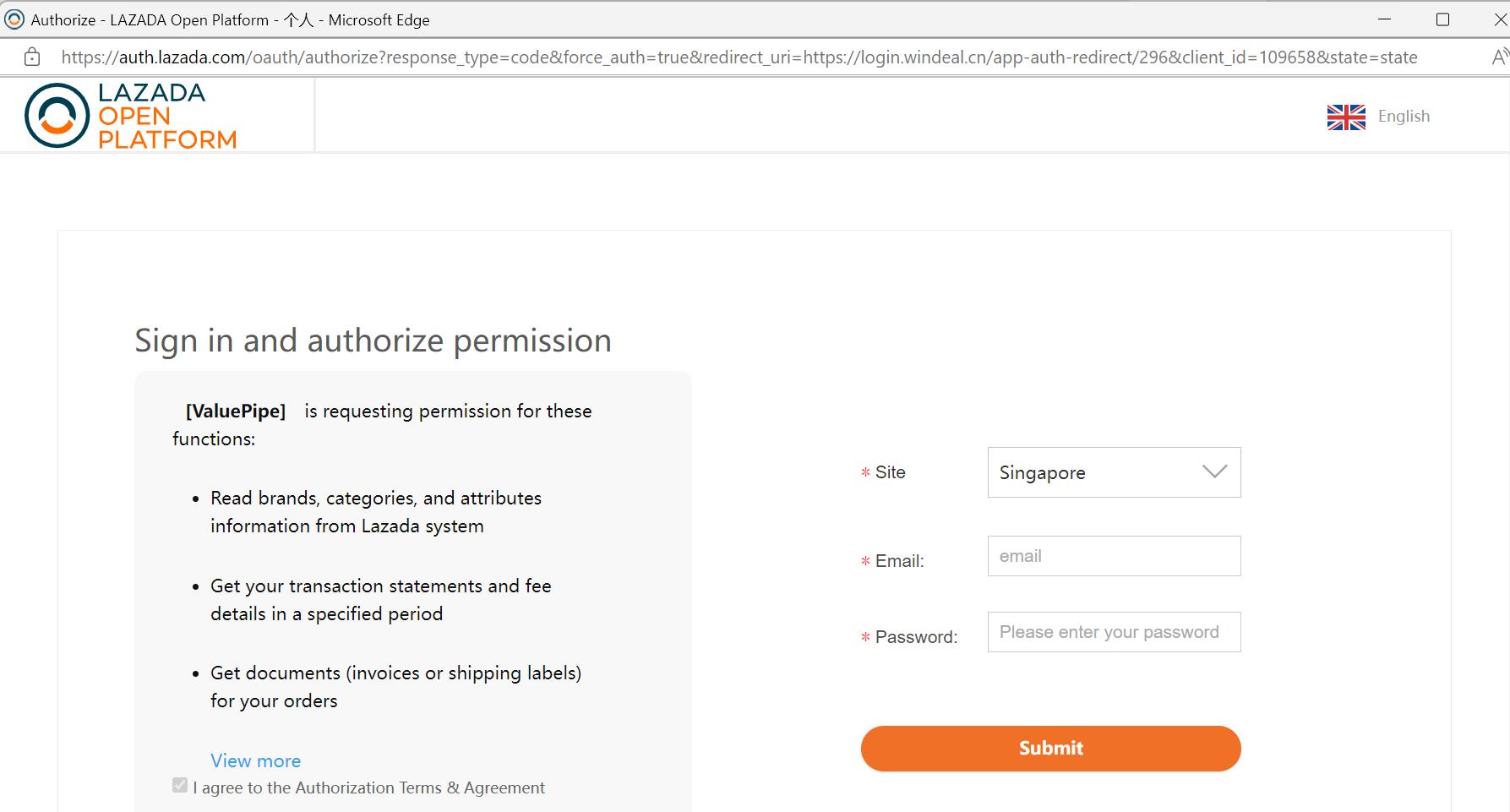Click inside the password input field
1510x812 pixels.
pos(1114,631)
